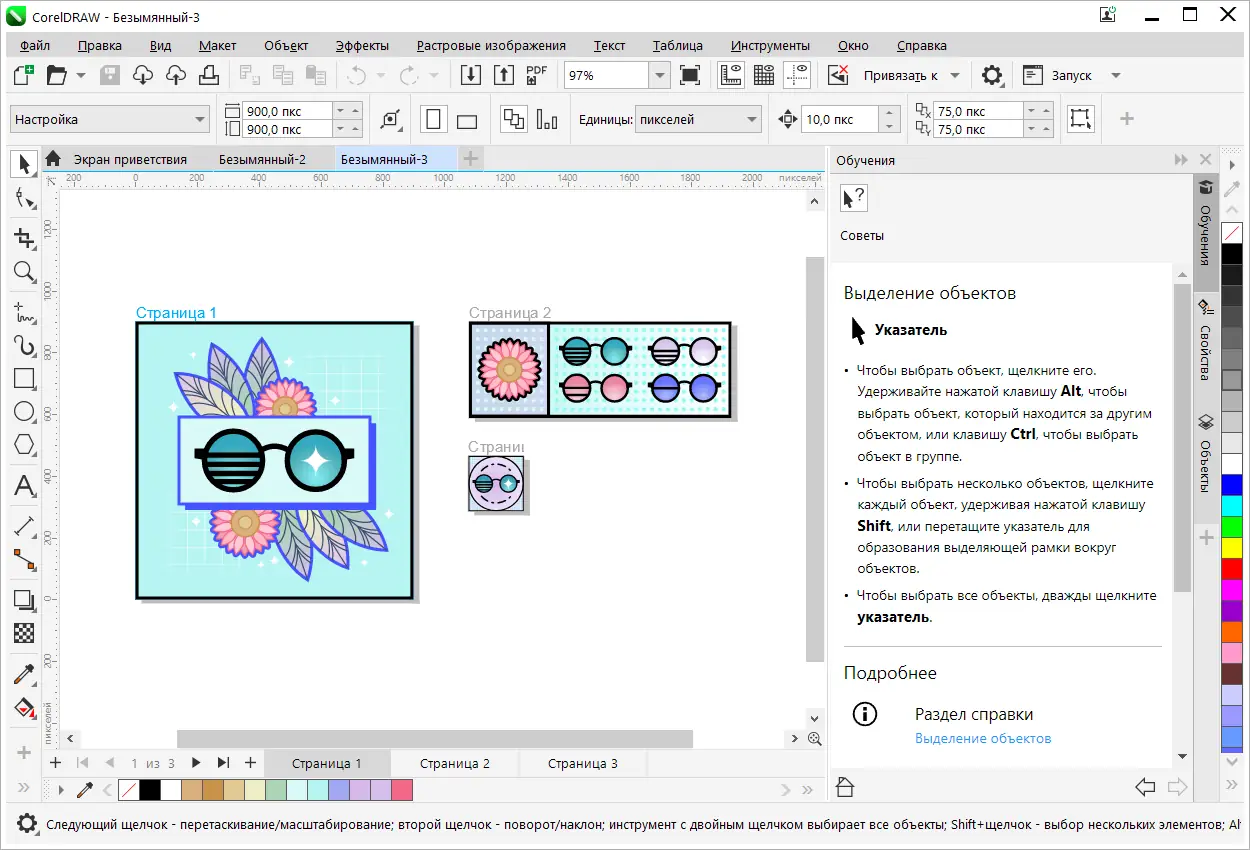Select the Transparency checkerboard tool
This screenshot has height=850, width=1250.
point(24,633)
